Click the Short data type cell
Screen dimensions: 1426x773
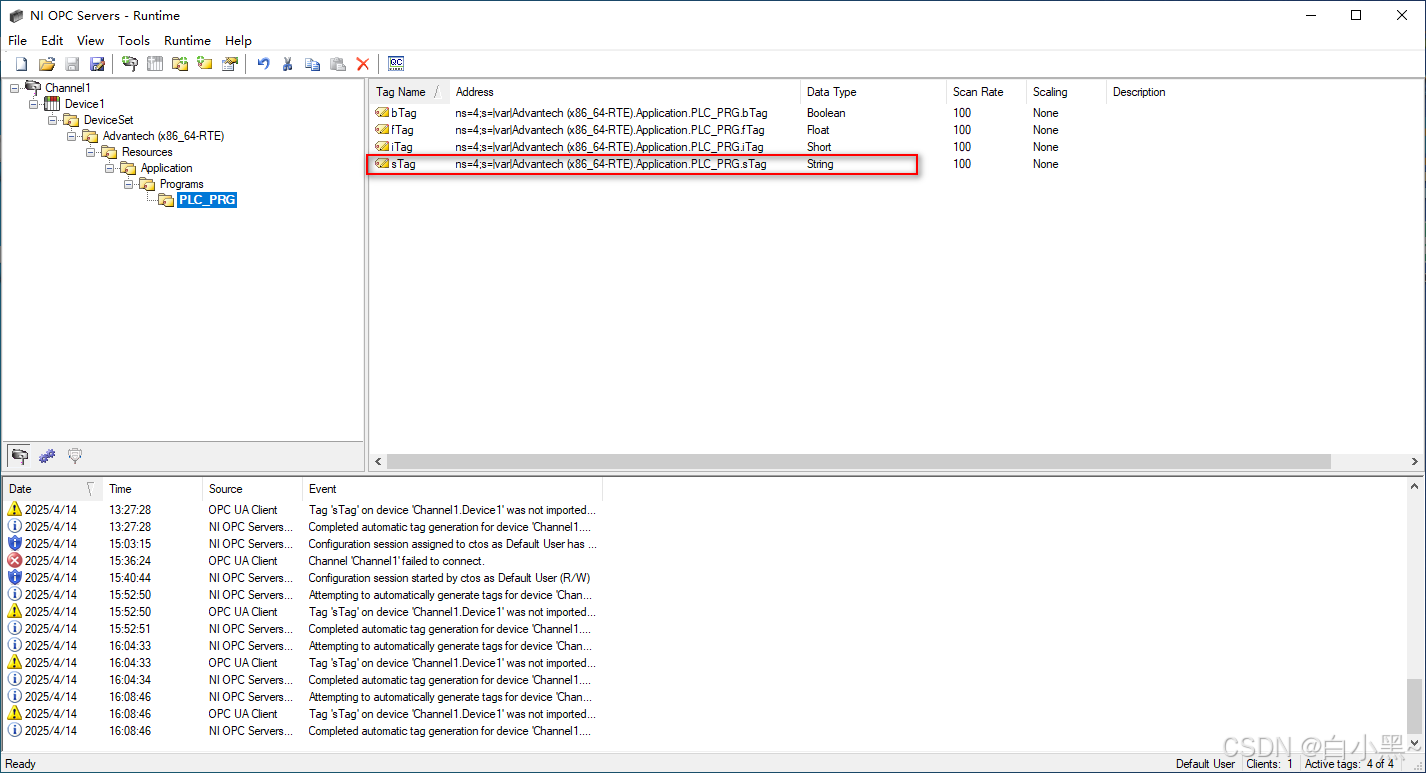click(x=819, y=147)
